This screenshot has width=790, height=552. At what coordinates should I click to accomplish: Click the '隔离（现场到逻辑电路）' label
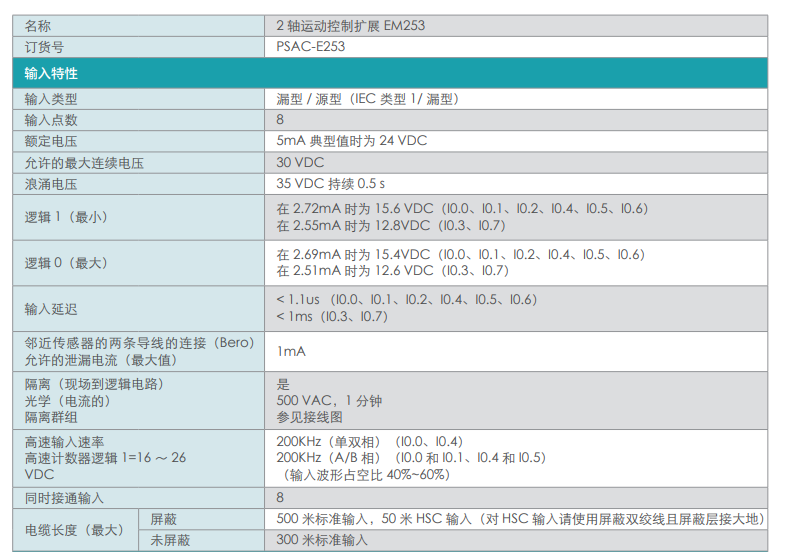pyautogui.click(x=94, y=385)
